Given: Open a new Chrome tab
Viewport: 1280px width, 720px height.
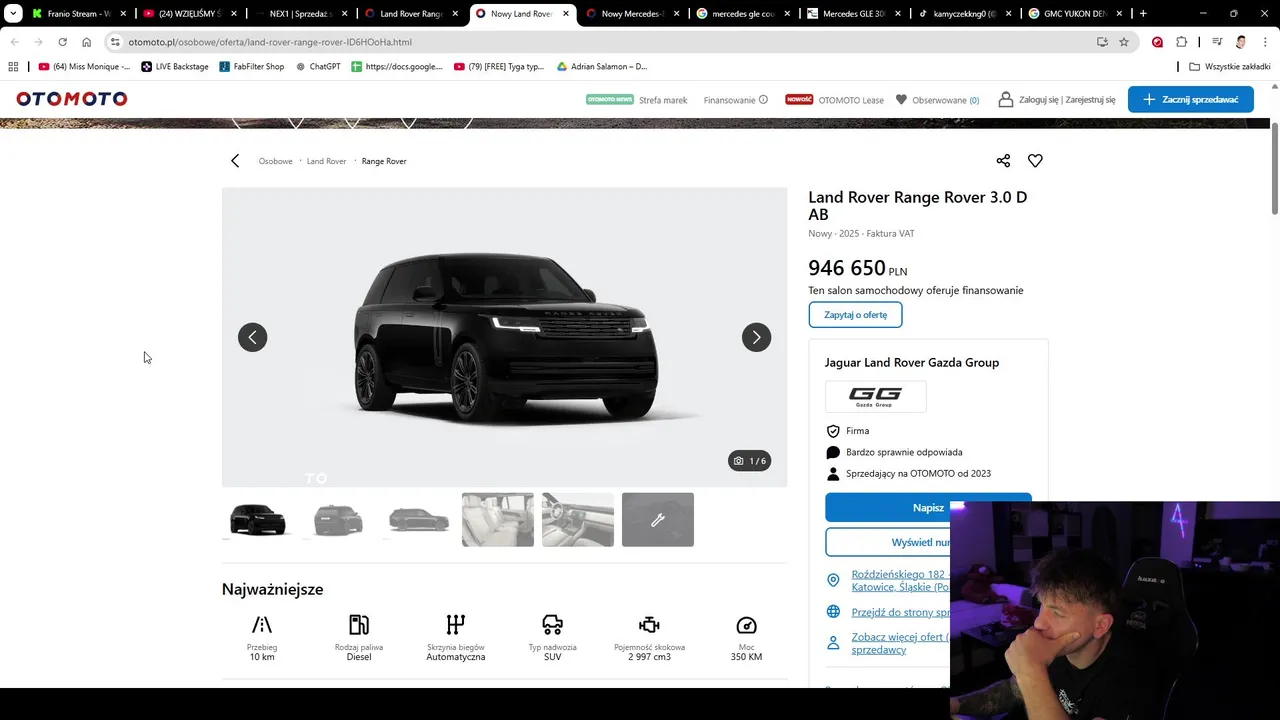Looking at the screenshot, I should click(x=1143, y=14).
